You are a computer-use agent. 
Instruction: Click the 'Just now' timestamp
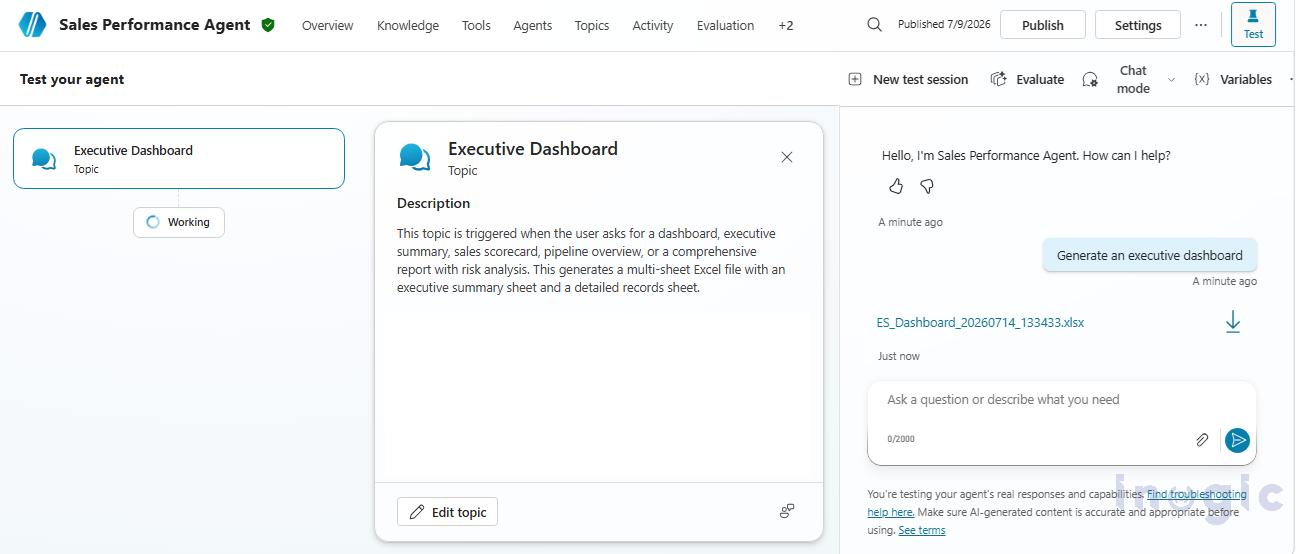tap(899, 356)
